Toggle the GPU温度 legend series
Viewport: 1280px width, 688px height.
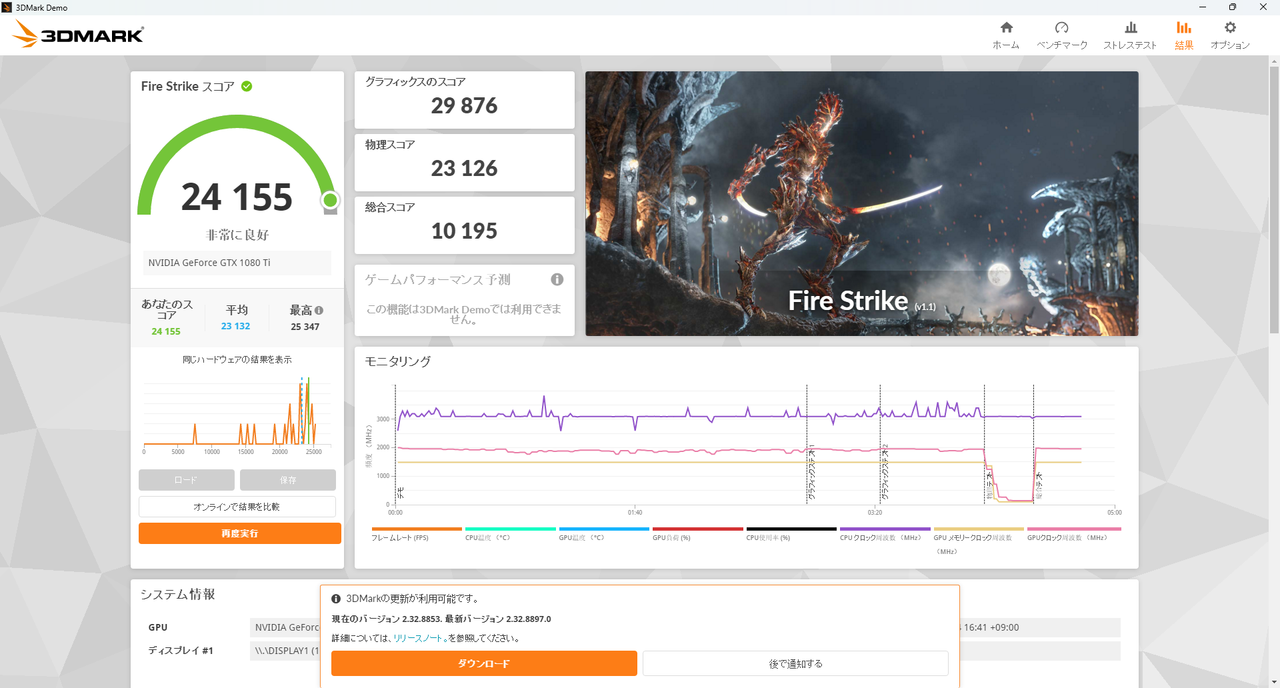pyautogui.click(x=604, y=534)
